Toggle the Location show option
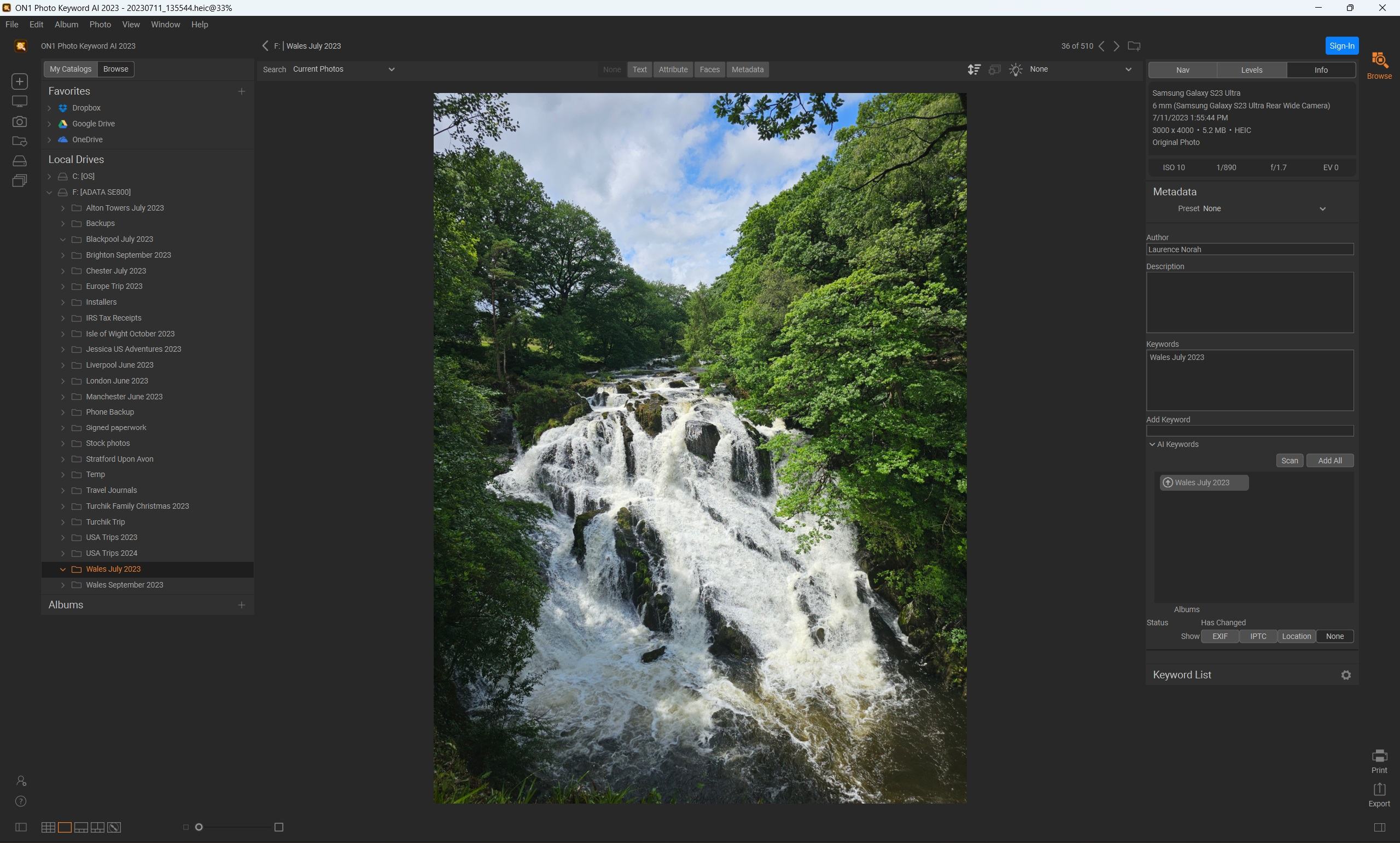The width and height of the screenshot is (1400, 843). click(x=1296, y=636)
